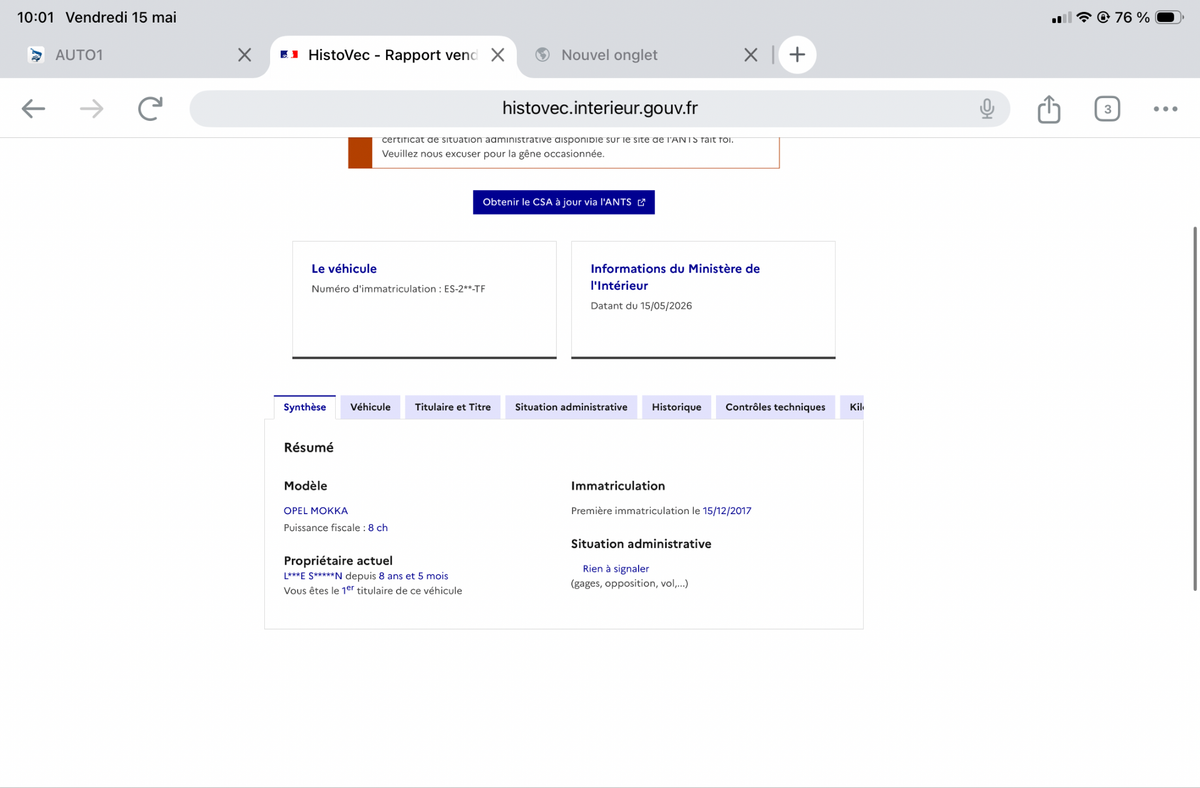Viewport: 1200px width, 788px height.
Task: Open the browser three-dots menu
Action: coord(1165,109)
